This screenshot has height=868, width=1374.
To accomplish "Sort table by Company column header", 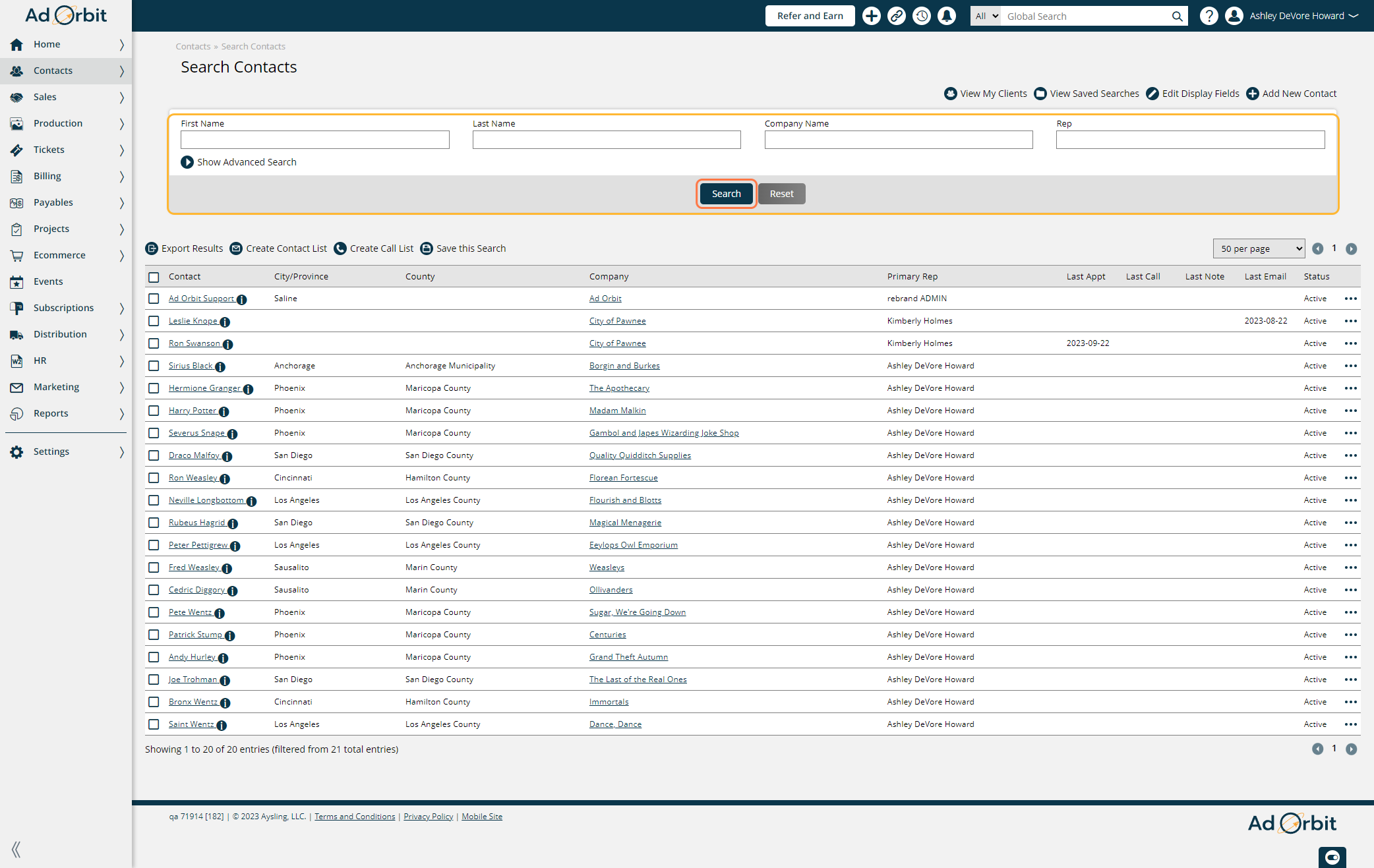I will pyautogui.click(x=609, y=277).
